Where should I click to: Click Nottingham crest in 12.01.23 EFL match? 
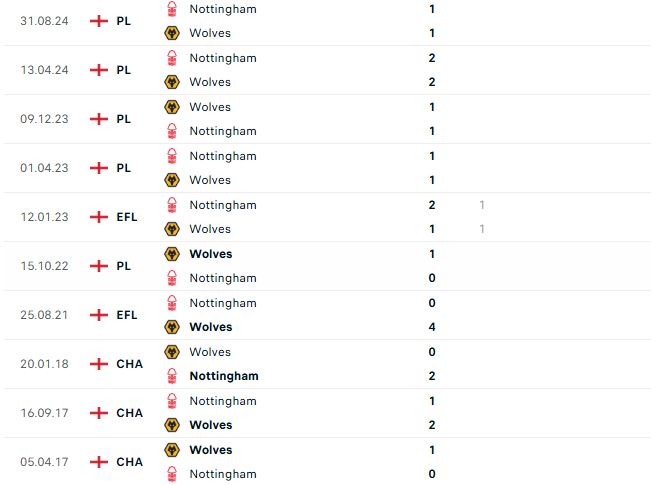[172, 205]
